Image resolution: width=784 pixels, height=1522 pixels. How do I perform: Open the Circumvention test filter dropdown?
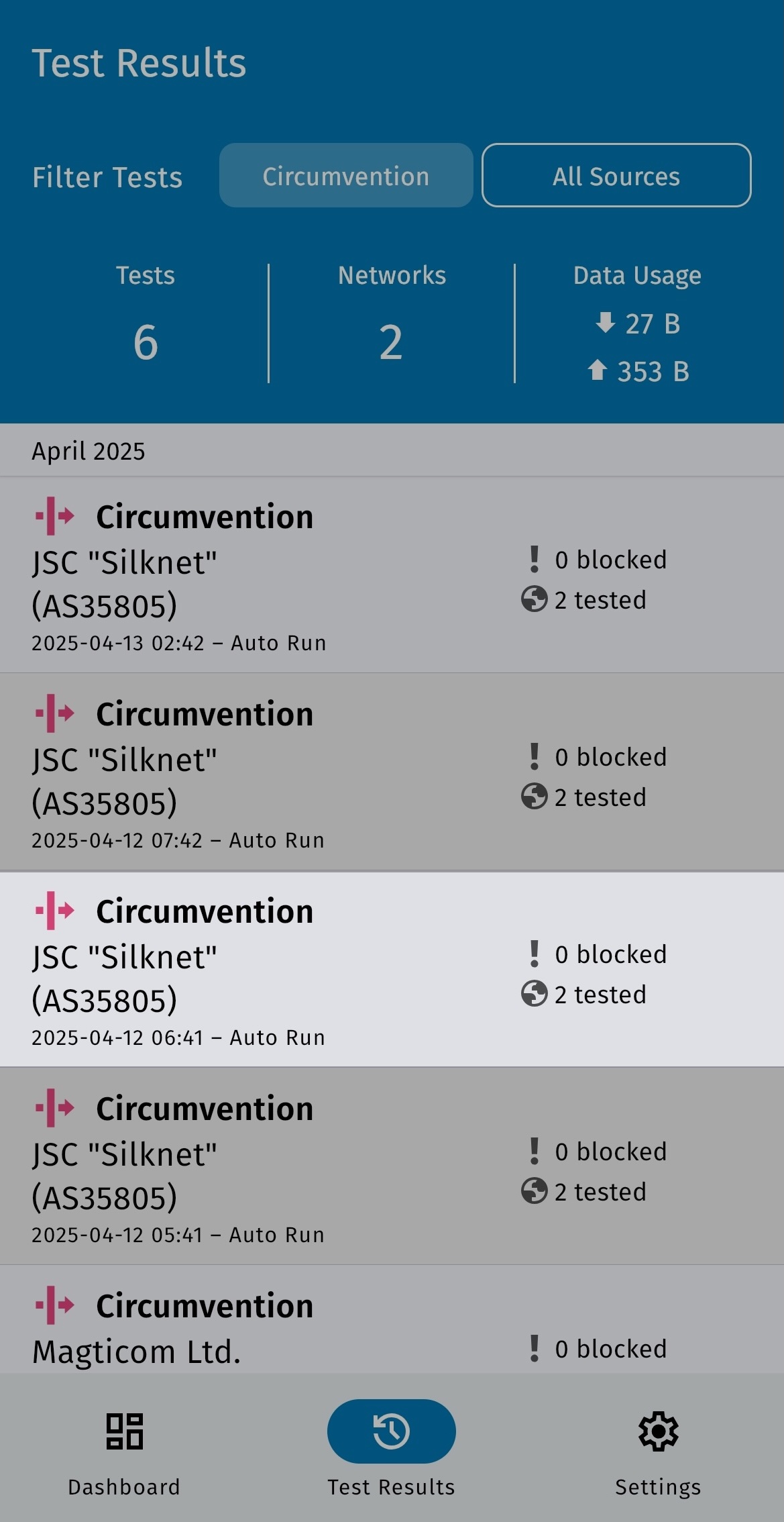tap(346, 176)
